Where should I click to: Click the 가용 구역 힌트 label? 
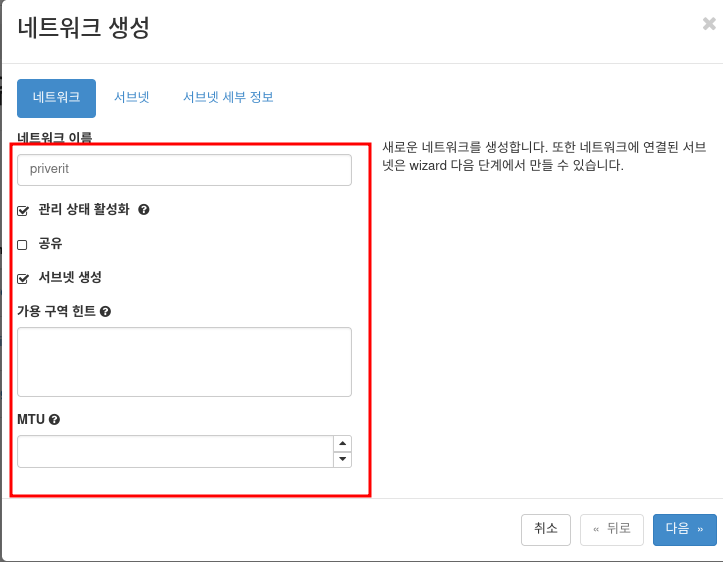coord(56,311)
